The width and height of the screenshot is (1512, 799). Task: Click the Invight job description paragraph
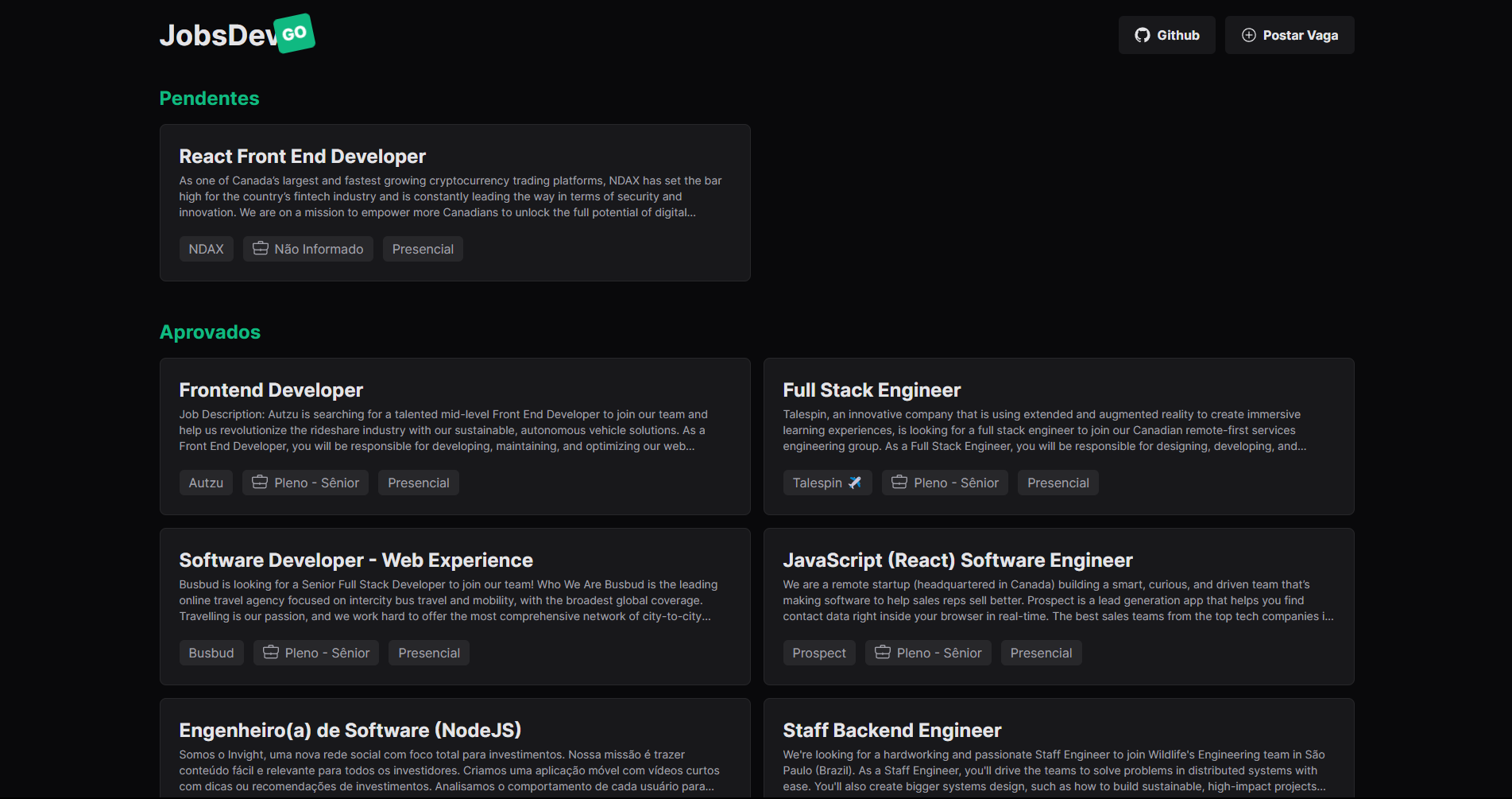(449, 770)
